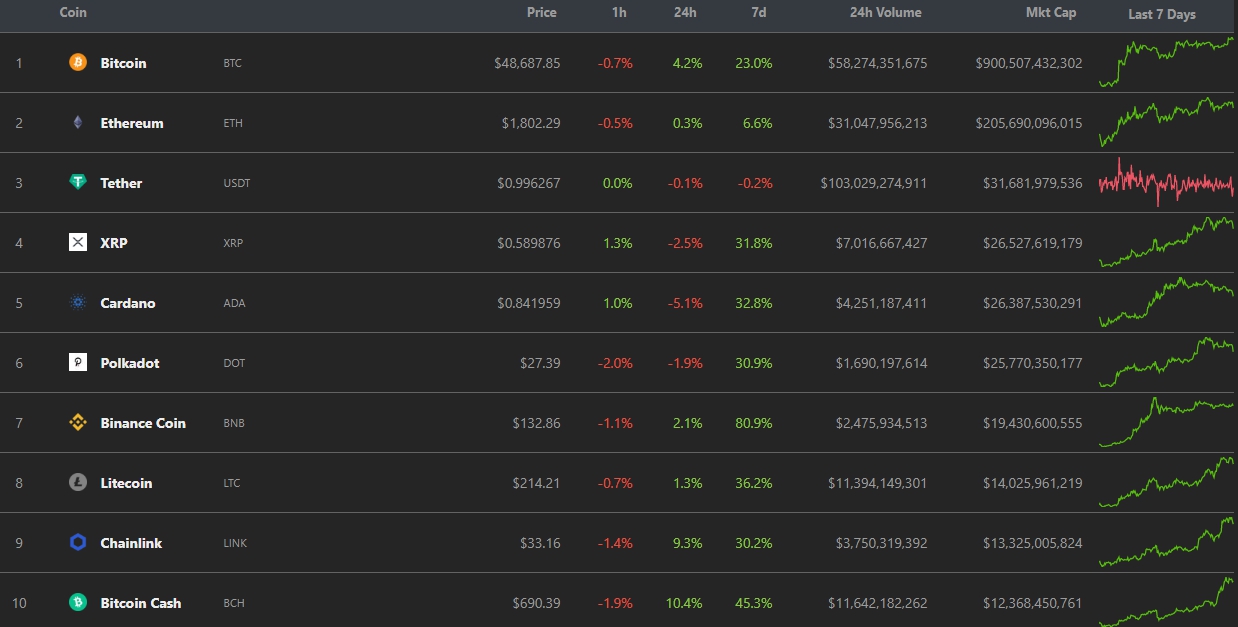This screenshot has height=627, width=1238.
Task: Click the XRP logo icon
Action: click(x=78, y=243)
